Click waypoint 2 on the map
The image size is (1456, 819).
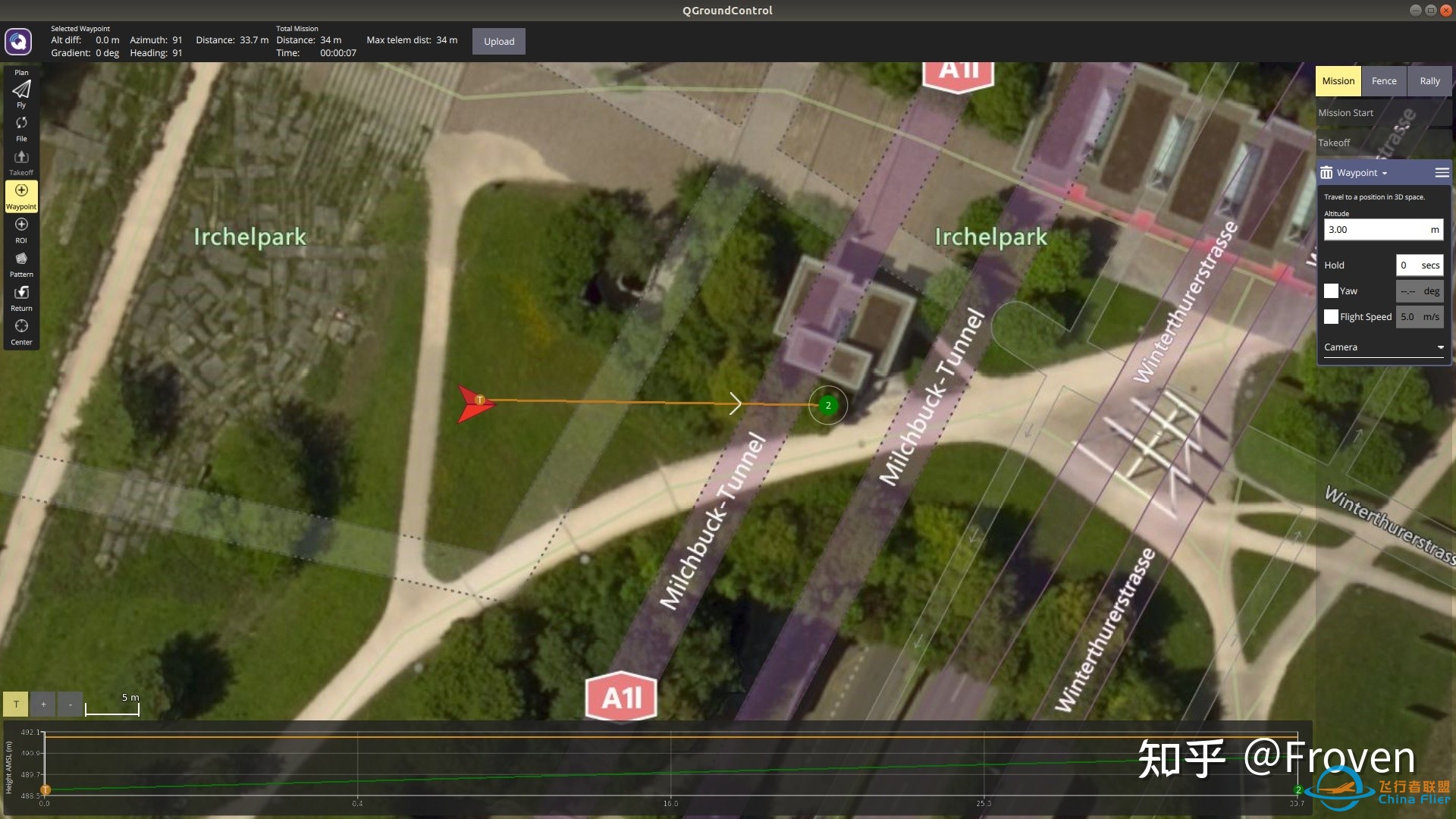(827, 405)
